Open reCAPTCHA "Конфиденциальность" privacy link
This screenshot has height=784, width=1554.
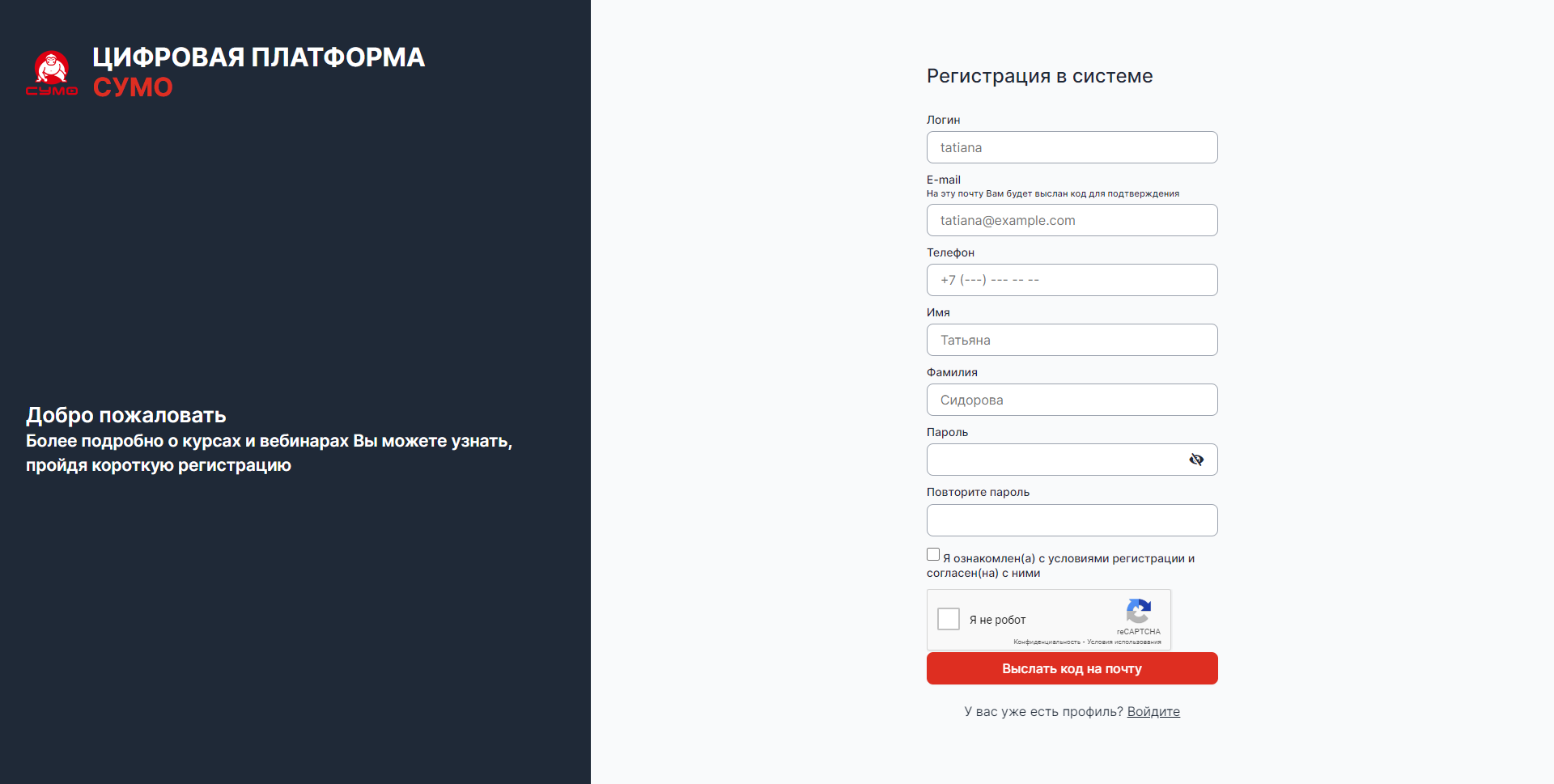click(x=1047, y=642)
